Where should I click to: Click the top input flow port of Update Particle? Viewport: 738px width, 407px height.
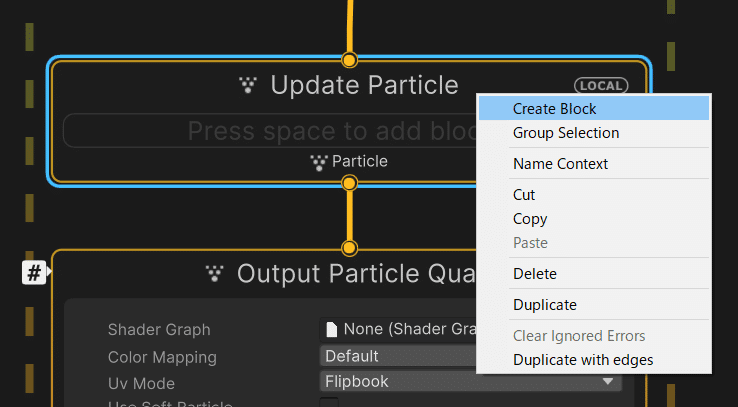click(349, 59)
